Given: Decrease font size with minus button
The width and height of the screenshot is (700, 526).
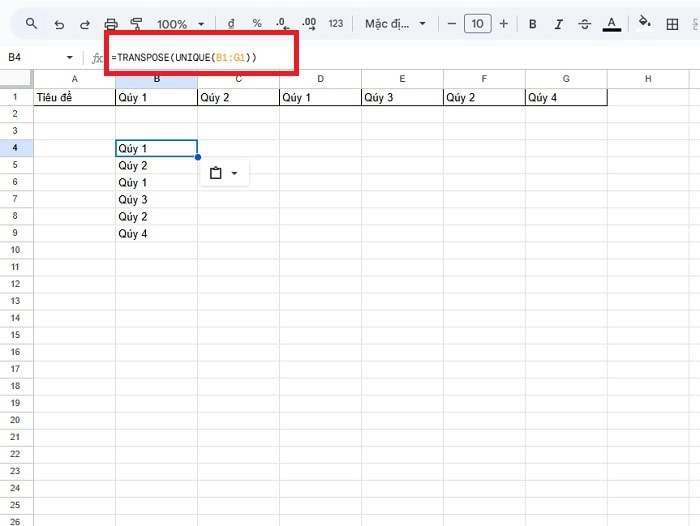Looking at the screenshot, I should click(x=451, y=24).
